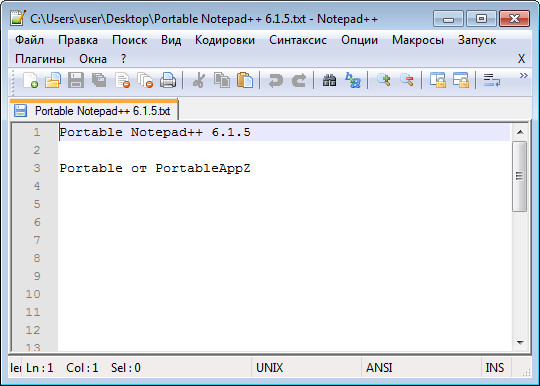540x386 pixels.
Task: Open the Синтаксис menu
Action: click(298, 40)
